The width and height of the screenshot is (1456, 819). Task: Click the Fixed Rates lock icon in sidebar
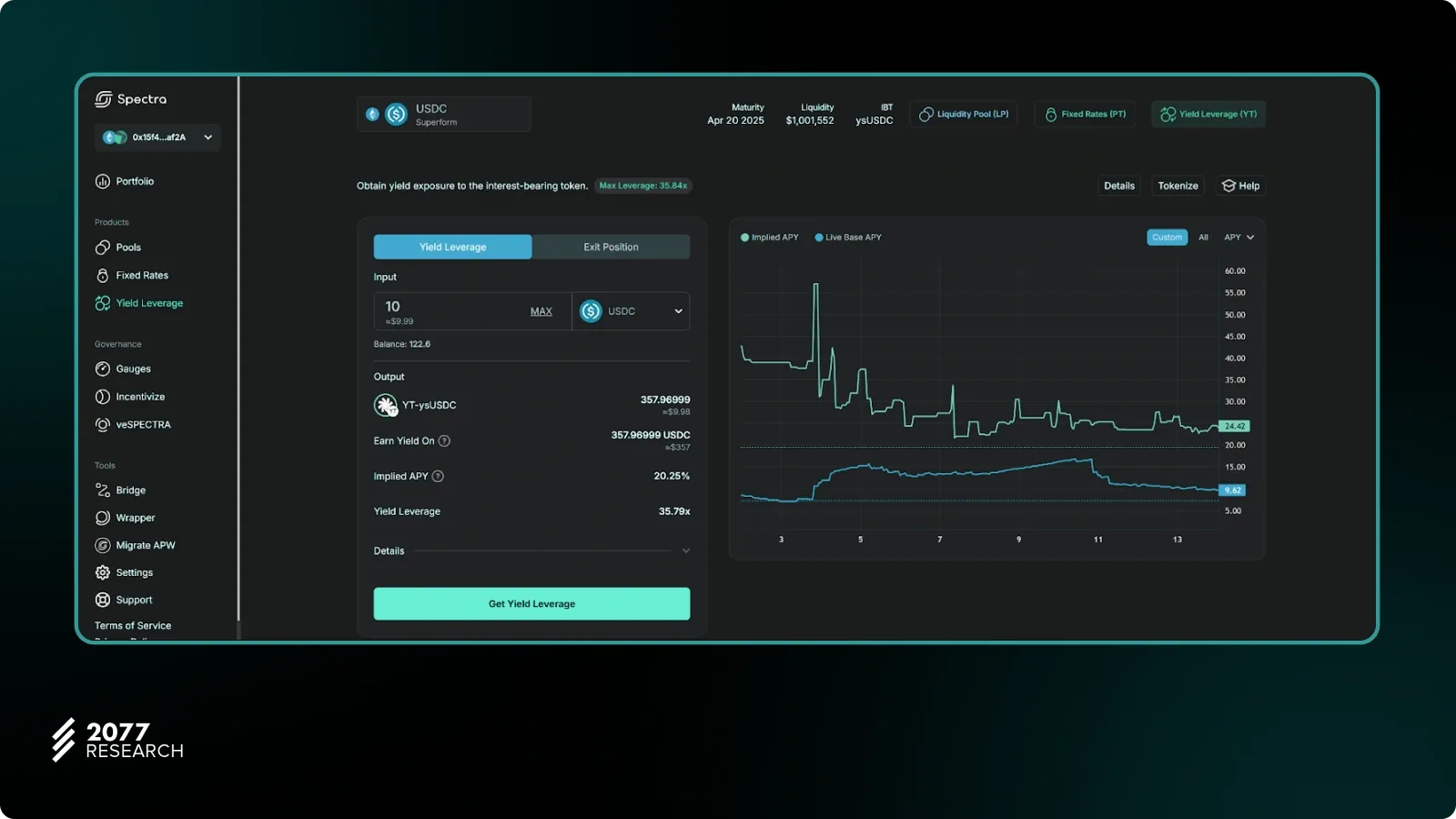103,275
